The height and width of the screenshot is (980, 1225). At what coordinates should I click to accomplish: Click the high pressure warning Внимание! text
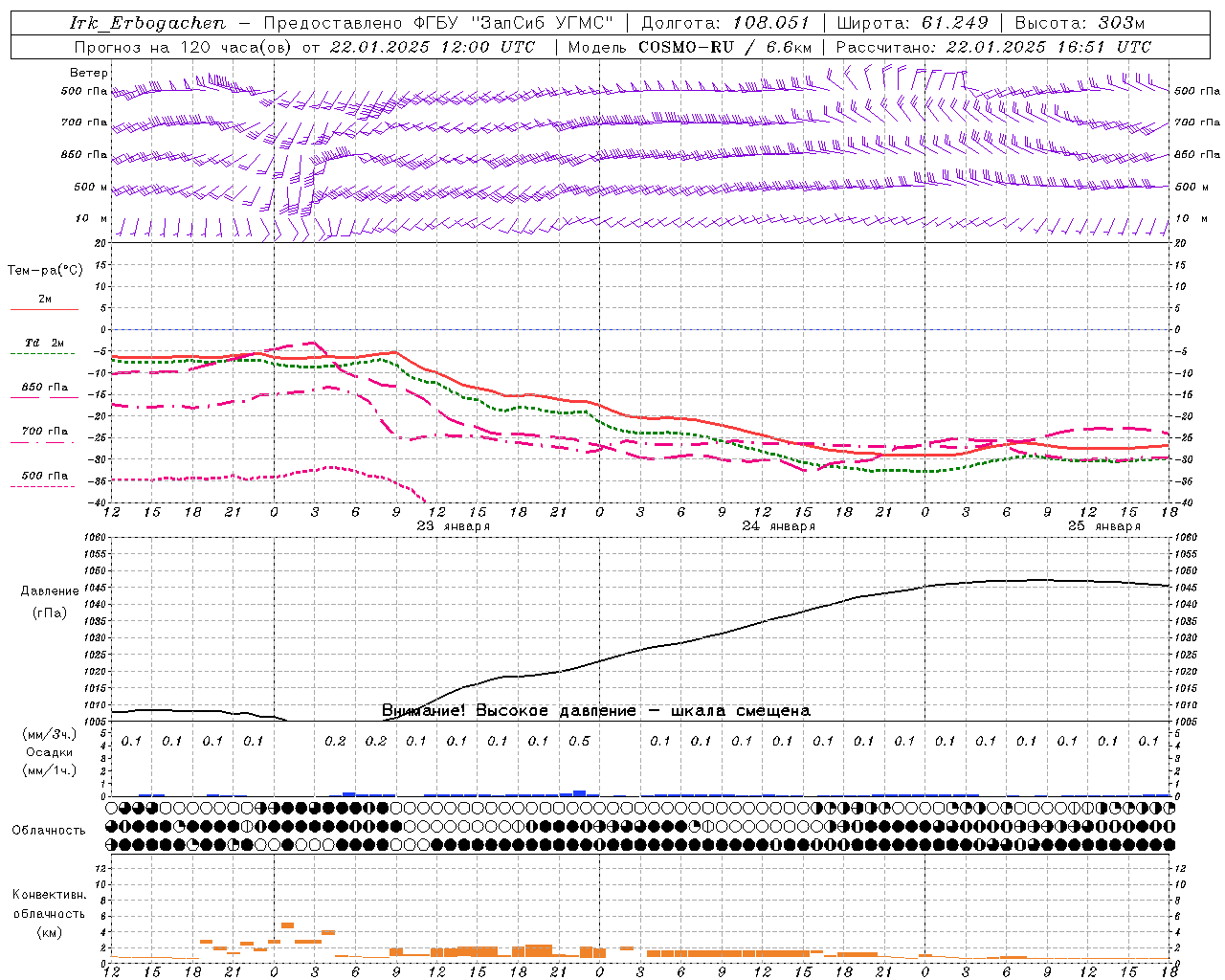(596, 710)
